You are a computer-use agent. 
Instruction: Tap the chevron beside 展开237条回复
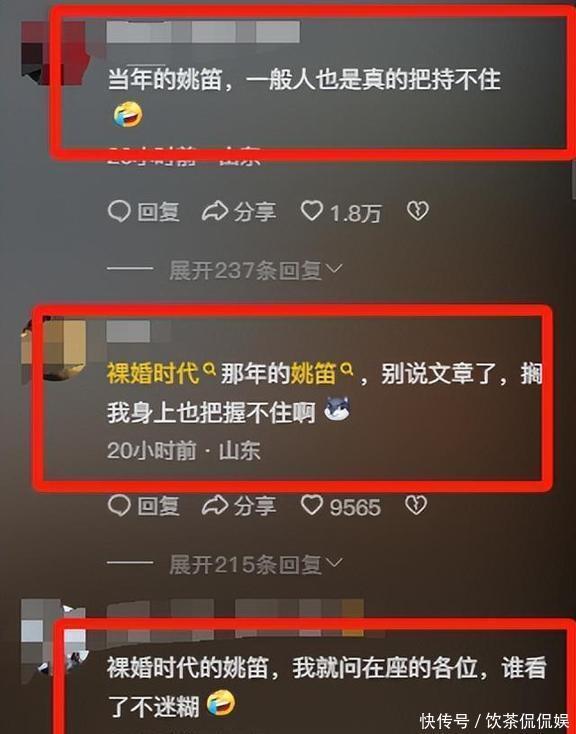pos(334,269)
